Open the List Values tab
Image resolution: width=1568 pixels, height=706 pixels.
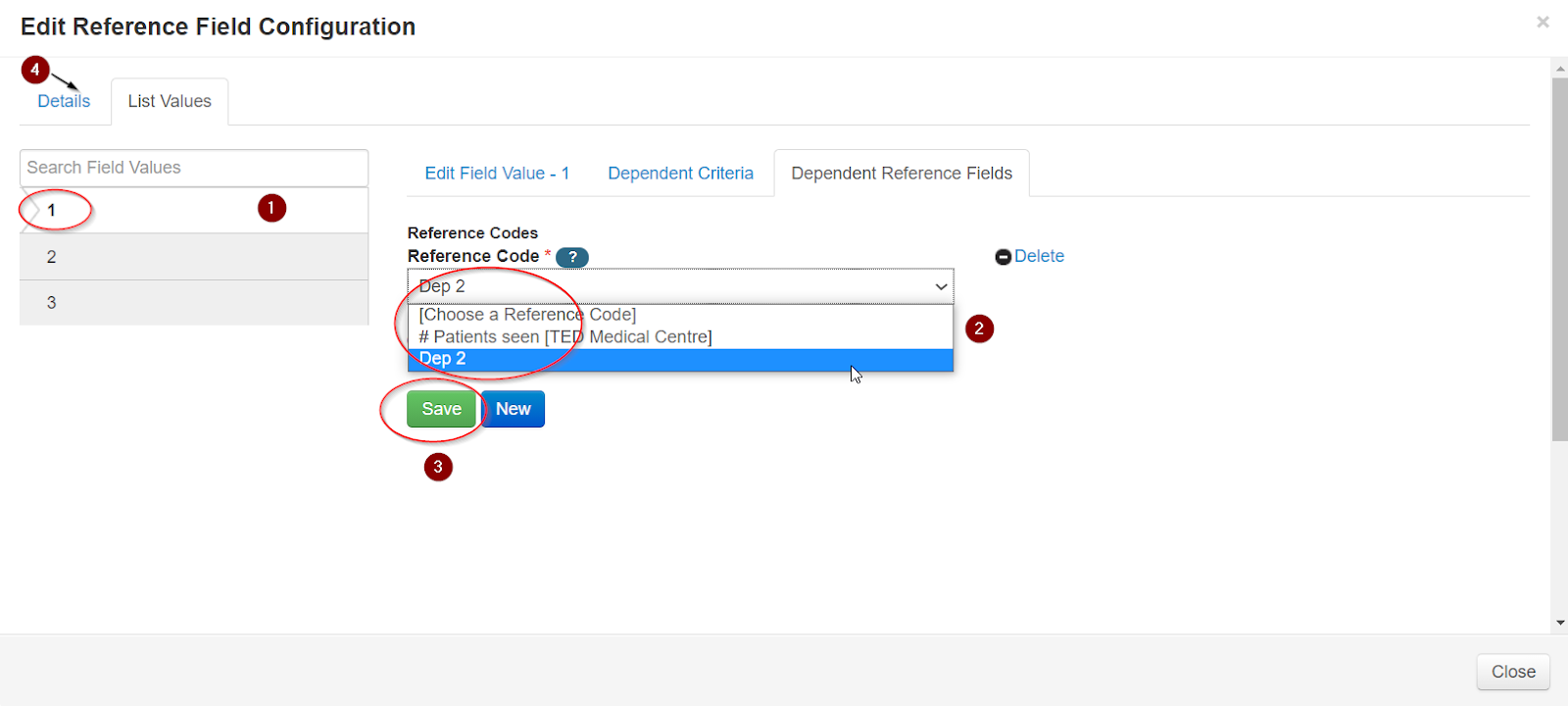coord(170,101)
